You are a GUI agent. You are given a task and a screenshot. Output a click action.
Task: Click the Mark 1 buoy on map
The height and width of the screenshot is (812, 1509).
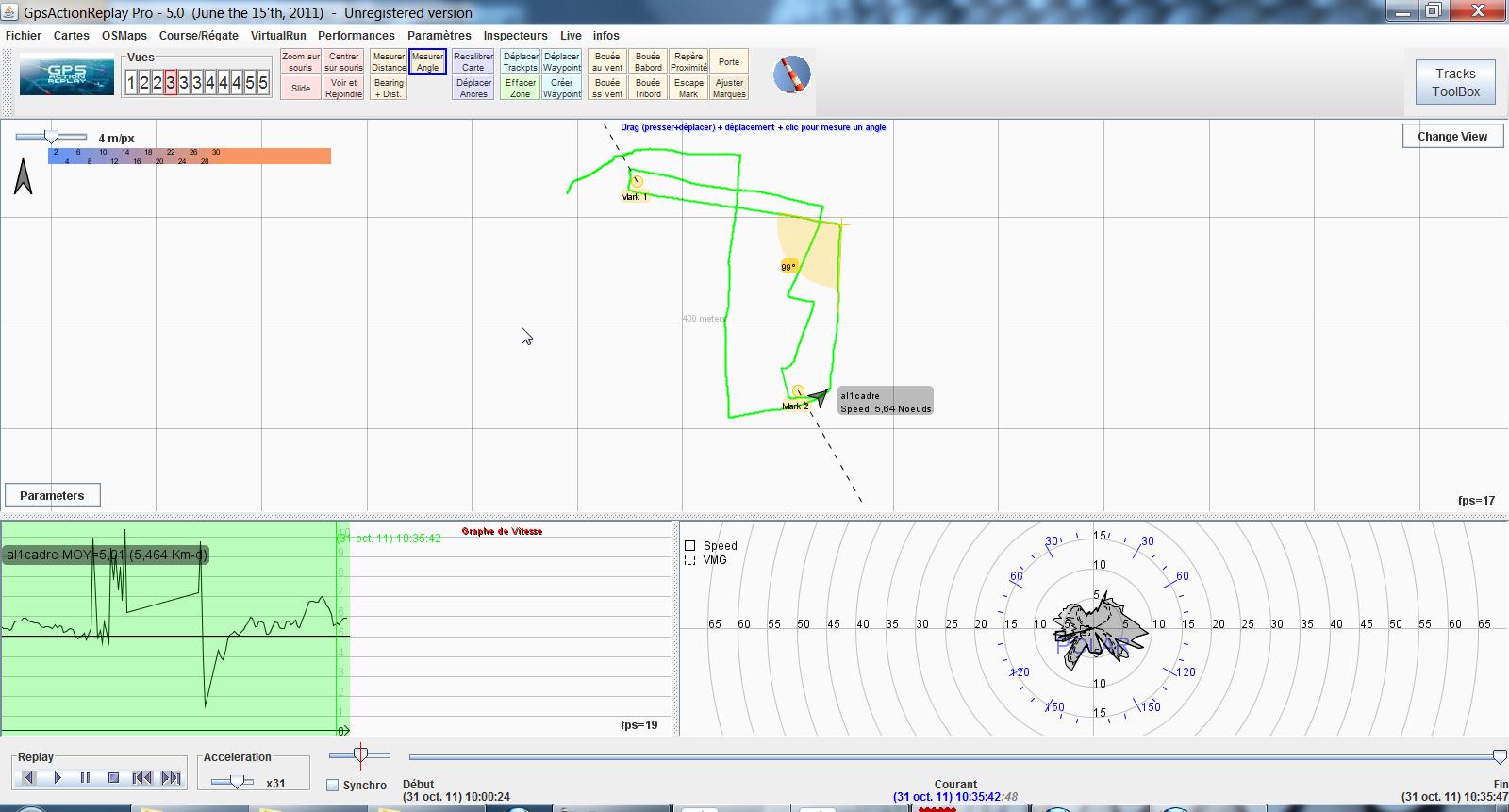coord(637,181)
